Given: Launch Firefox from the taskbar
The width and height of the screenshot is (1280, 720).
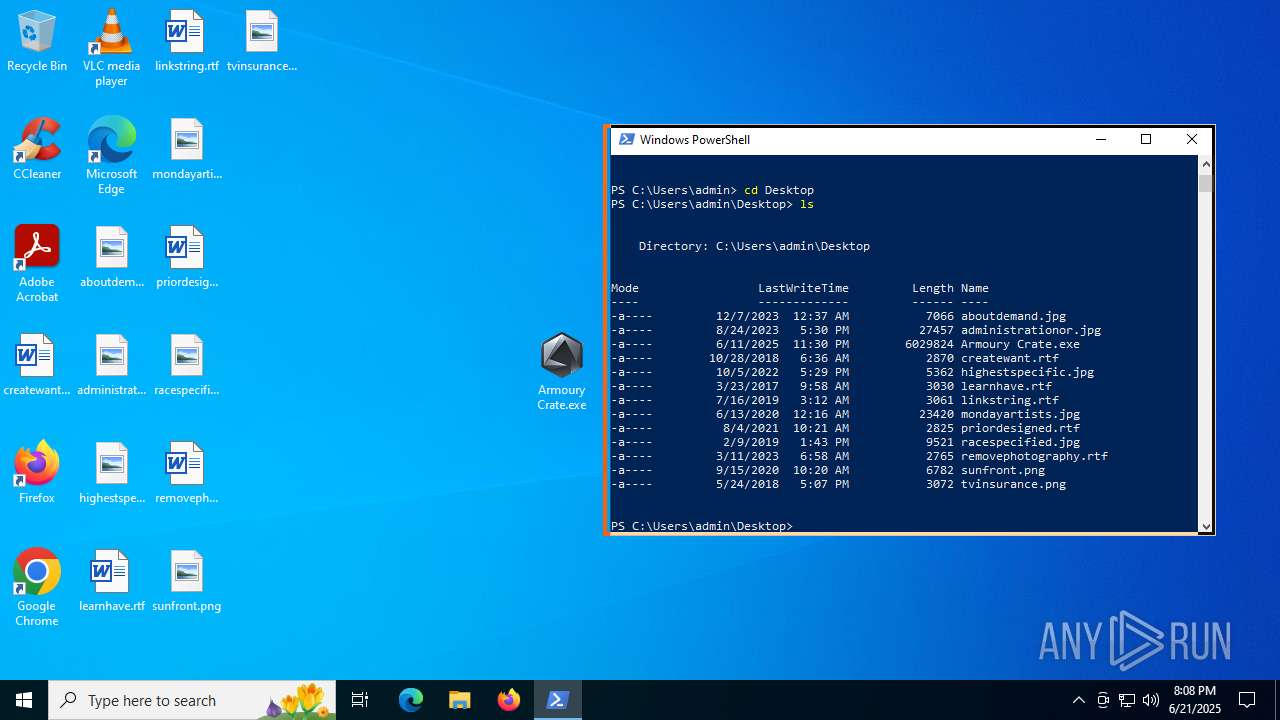Looking at the screenshot, I should [x=509, y=700].
